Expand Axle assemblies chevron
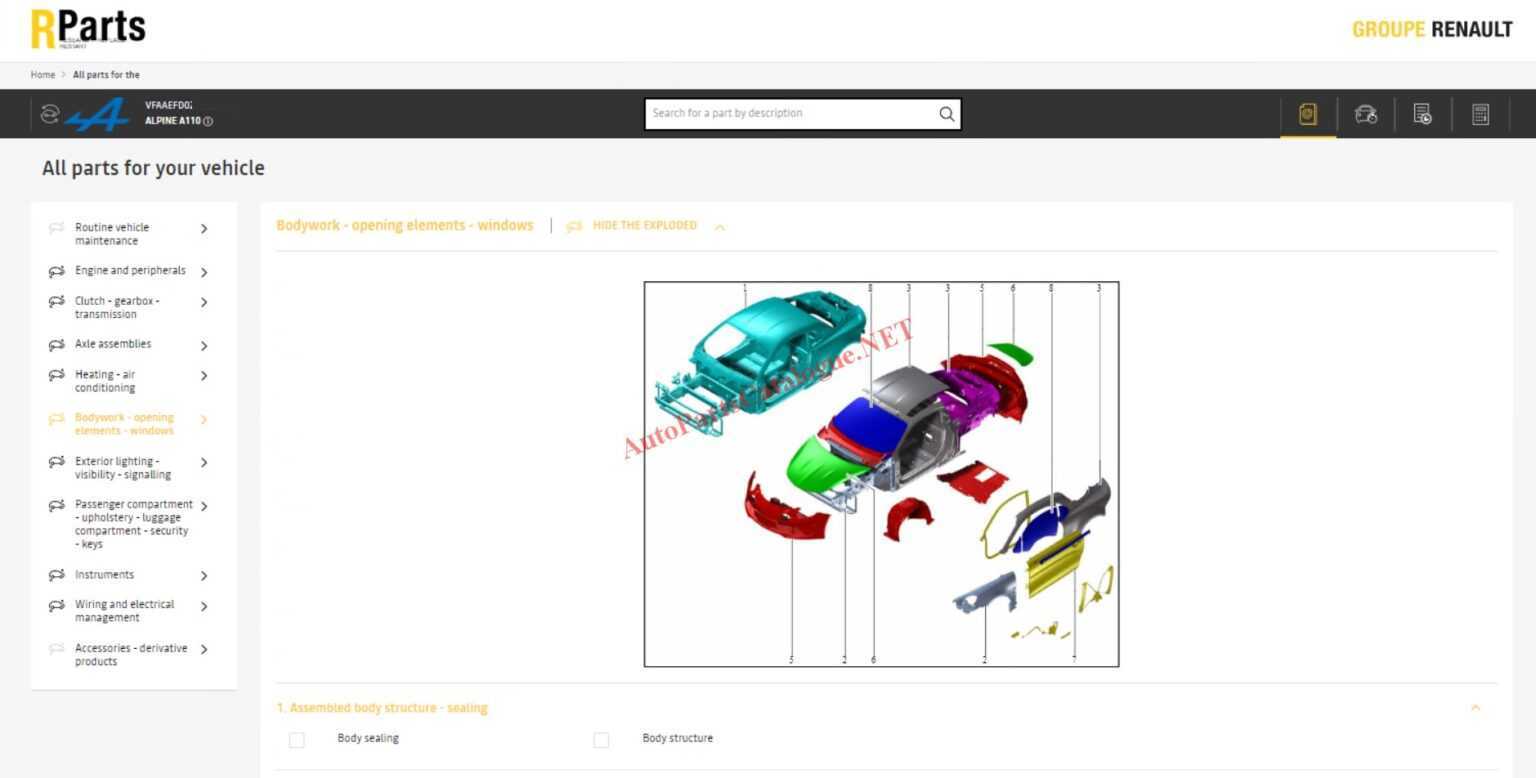 (204, 346)
